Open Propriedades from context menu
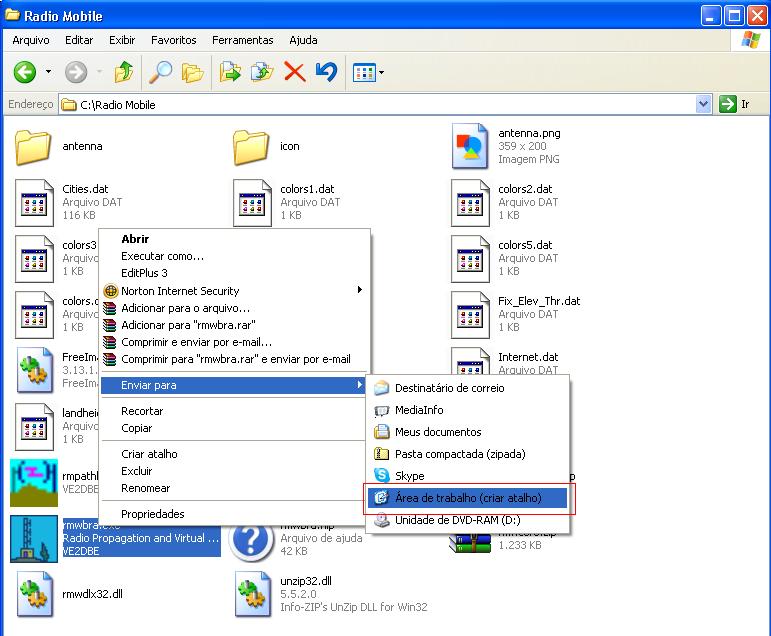This screenshot has height=636, width=771. 233,514
